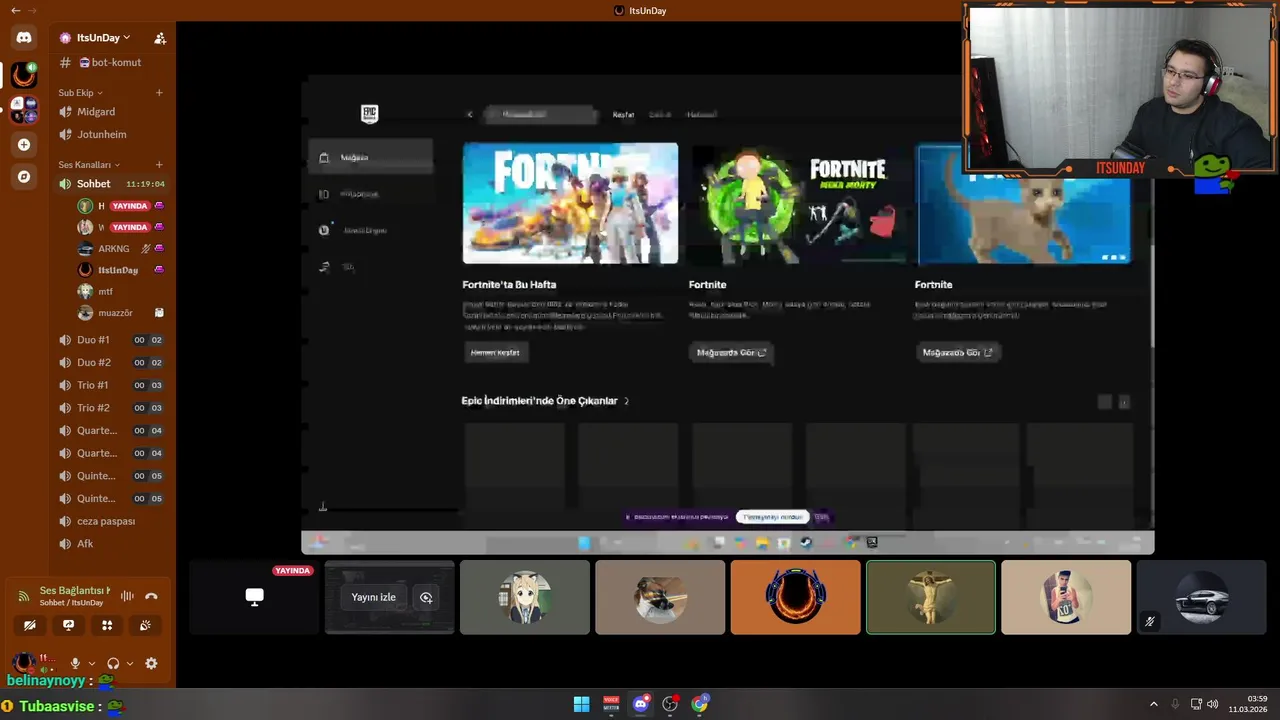Open the Discover servers compass icon
Viewport: 1280px width, 720px height.
(24, 177)
